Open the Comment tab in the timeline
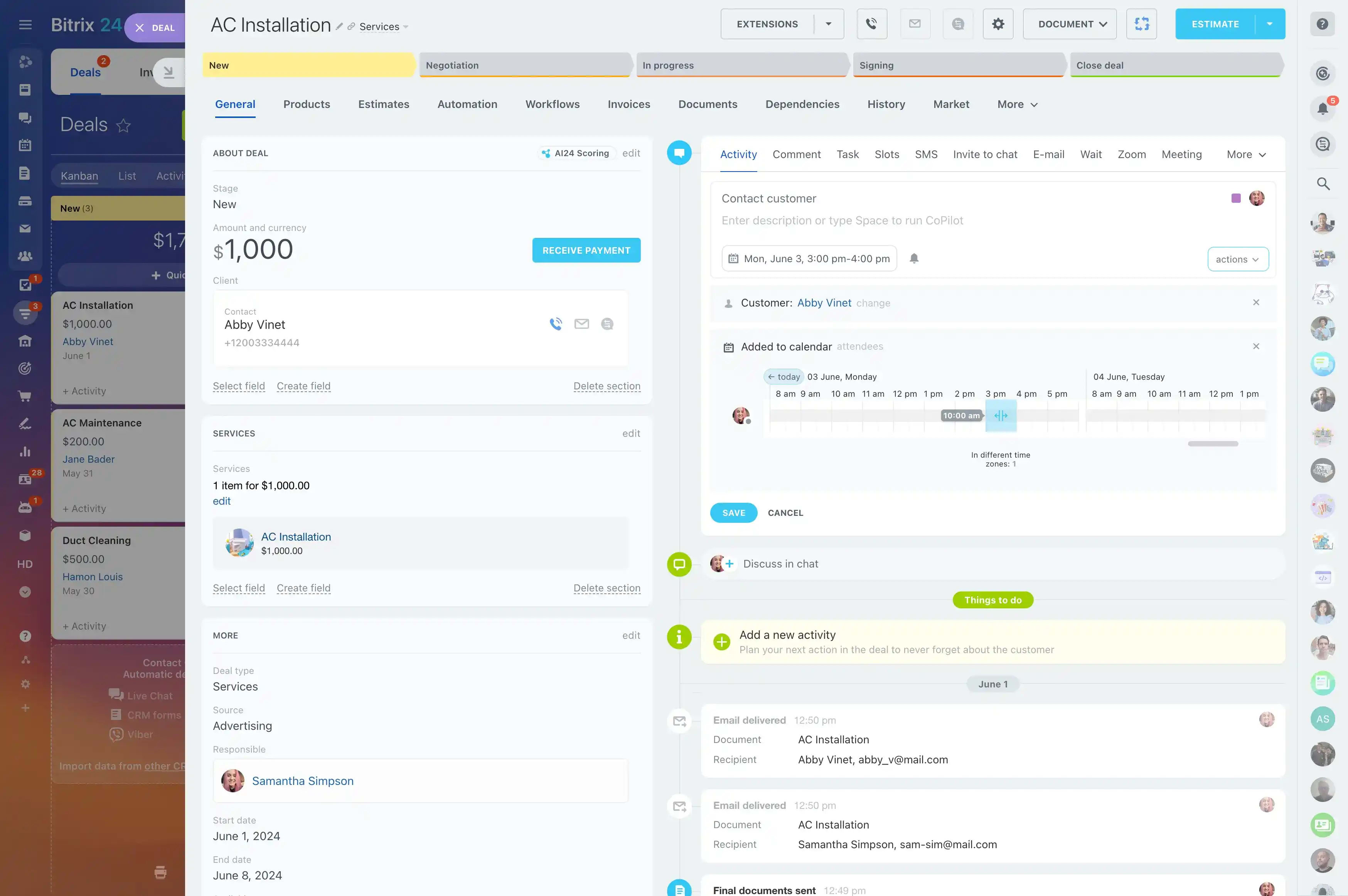This screenshot has height=896, width=1348. coord(796,155)
